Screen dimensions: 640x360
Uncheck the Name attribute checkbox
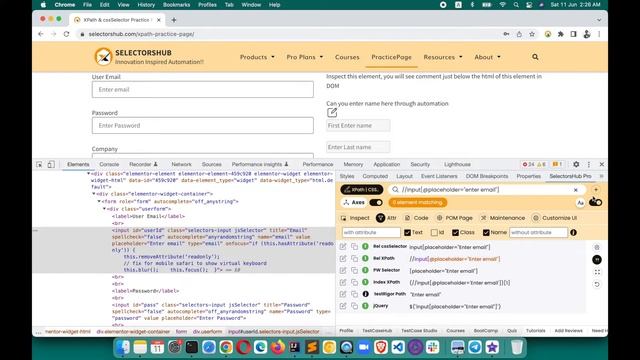point(486,233)
